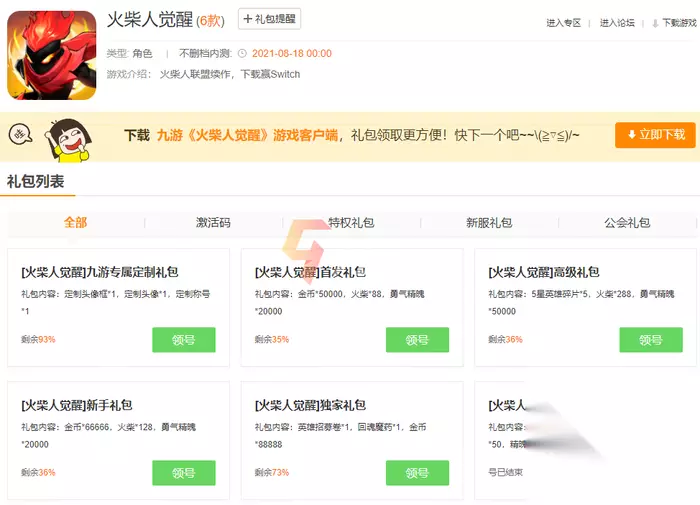Switch to the 激活码 tab
Viewport: 700px width, 505px height.
(x=213, y=222)
